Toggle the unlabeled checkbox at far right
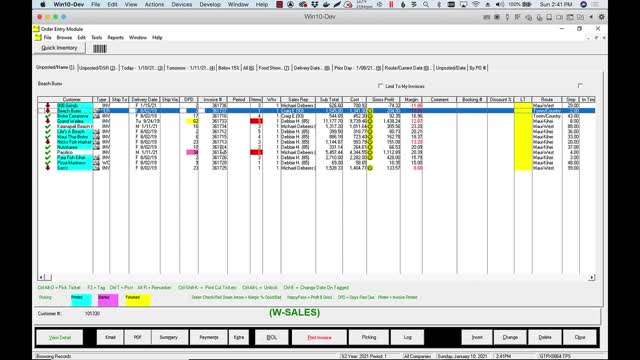The image size is (640, 360). click(580, 85)
